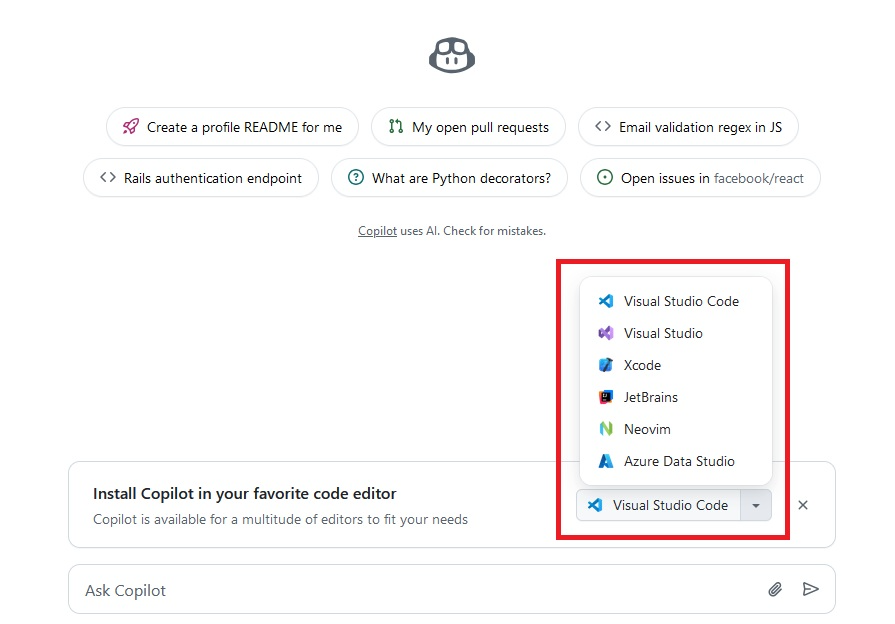This screenshot has height=624, width=895.
Task: Choose Visual Studio menu entry
Action: 662,333
